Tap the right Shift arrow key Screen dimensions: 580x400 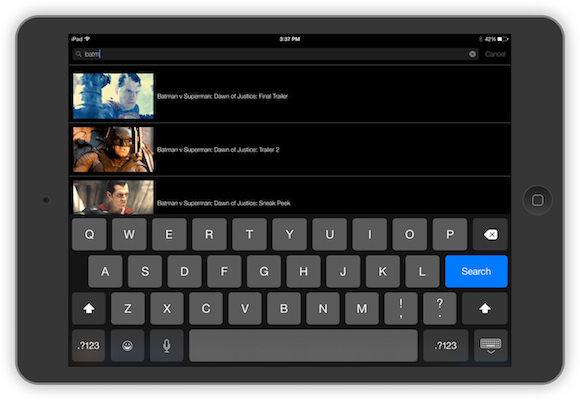click(485, 308)
